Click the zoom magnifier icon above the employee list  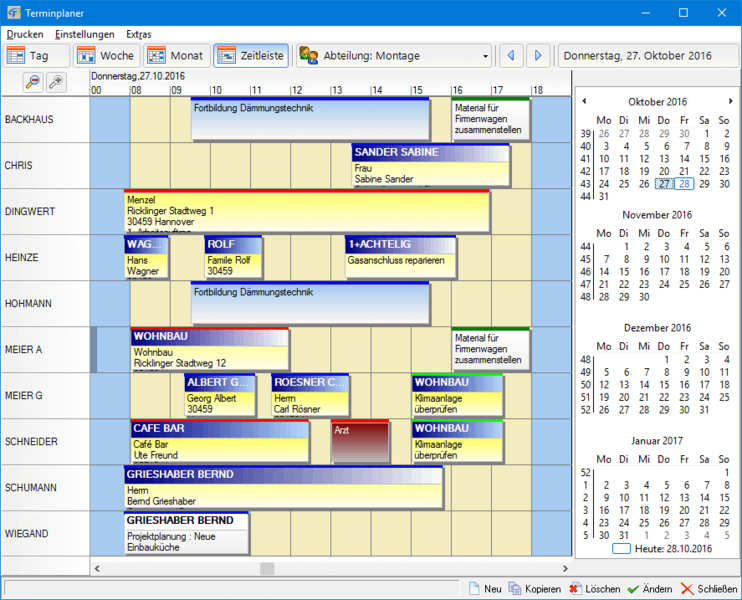33,82
